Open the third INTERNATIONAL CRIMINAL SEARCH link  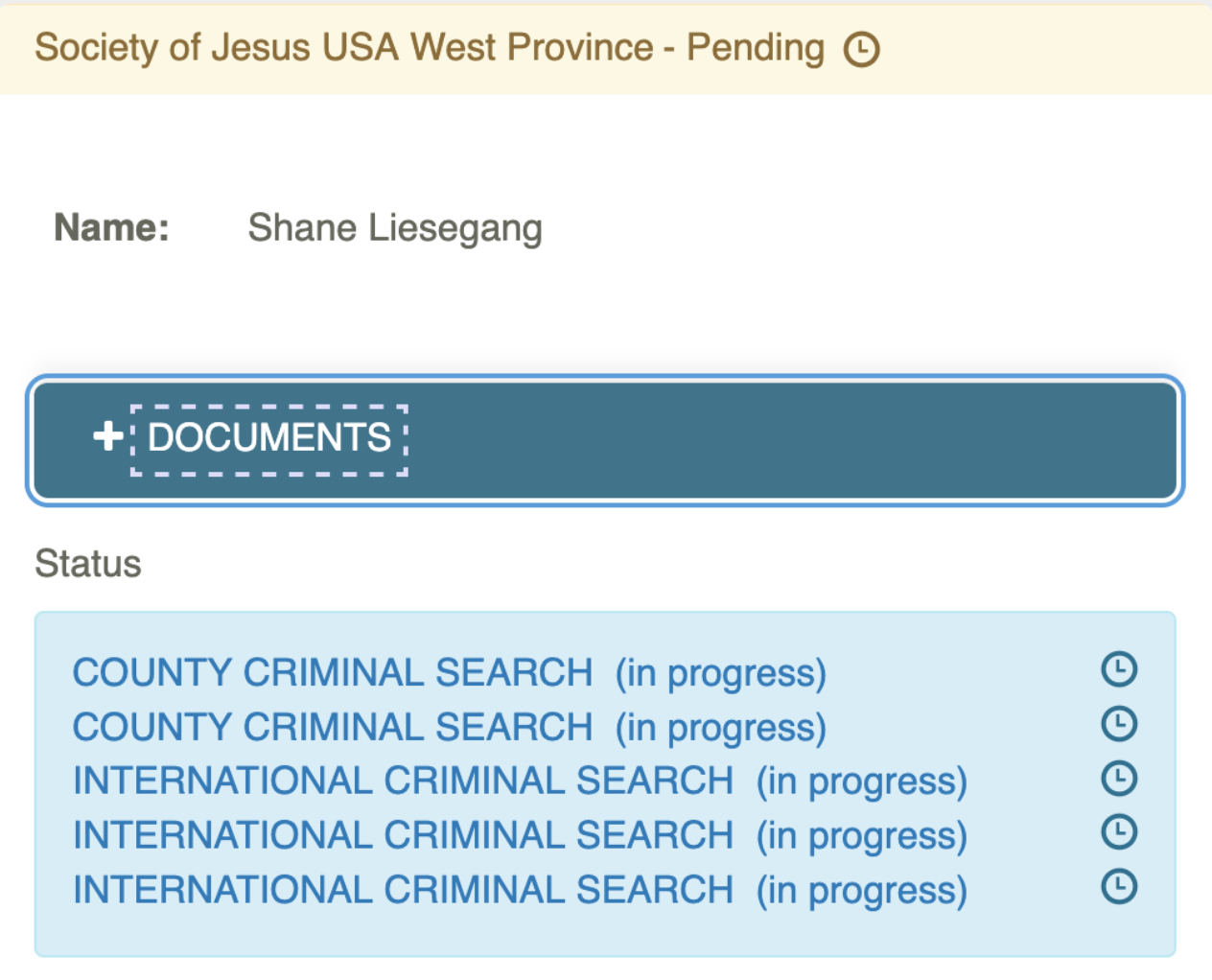point(403,890)
